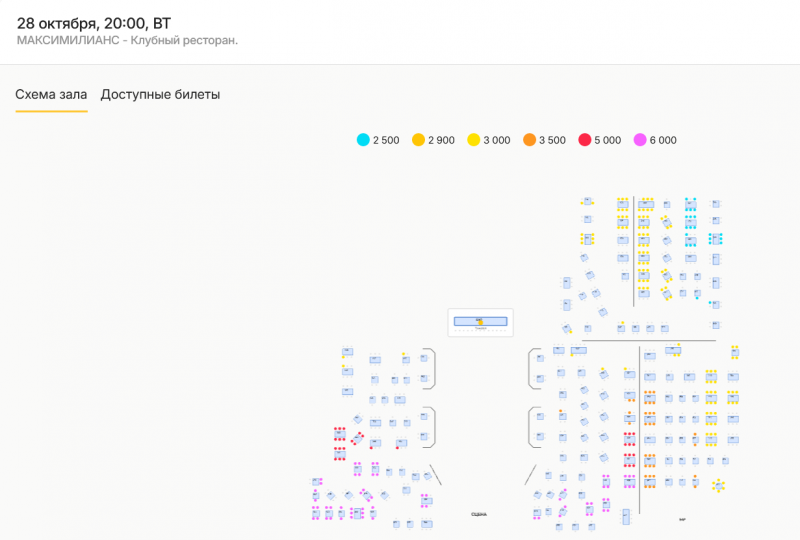800x540 pixels.
Task: Switch to the Схема зала tab
Action: click(51, 95)
